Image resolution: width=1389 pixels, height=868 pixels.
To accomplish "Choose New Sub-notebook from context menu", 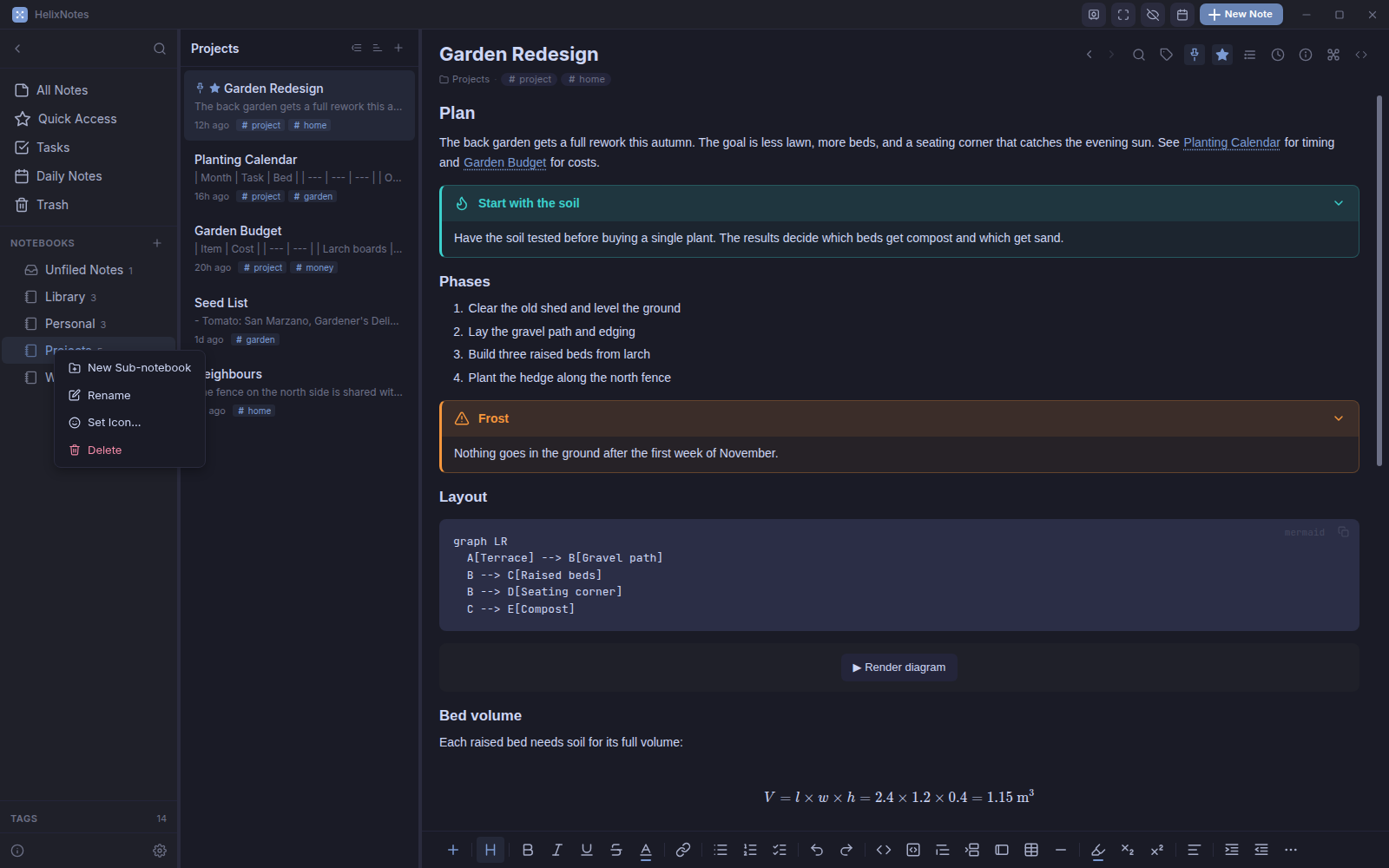I will (130, 368).
